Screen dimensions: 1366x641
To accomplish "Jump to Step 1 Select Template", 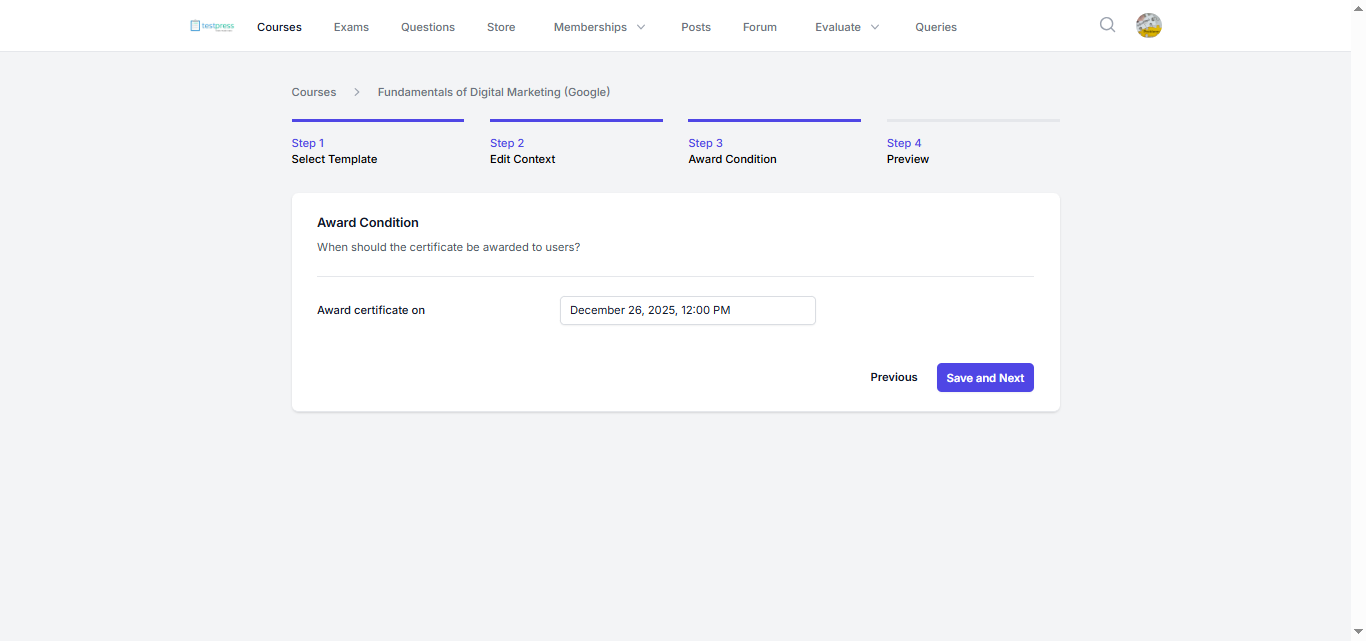I will coord(335,151).
